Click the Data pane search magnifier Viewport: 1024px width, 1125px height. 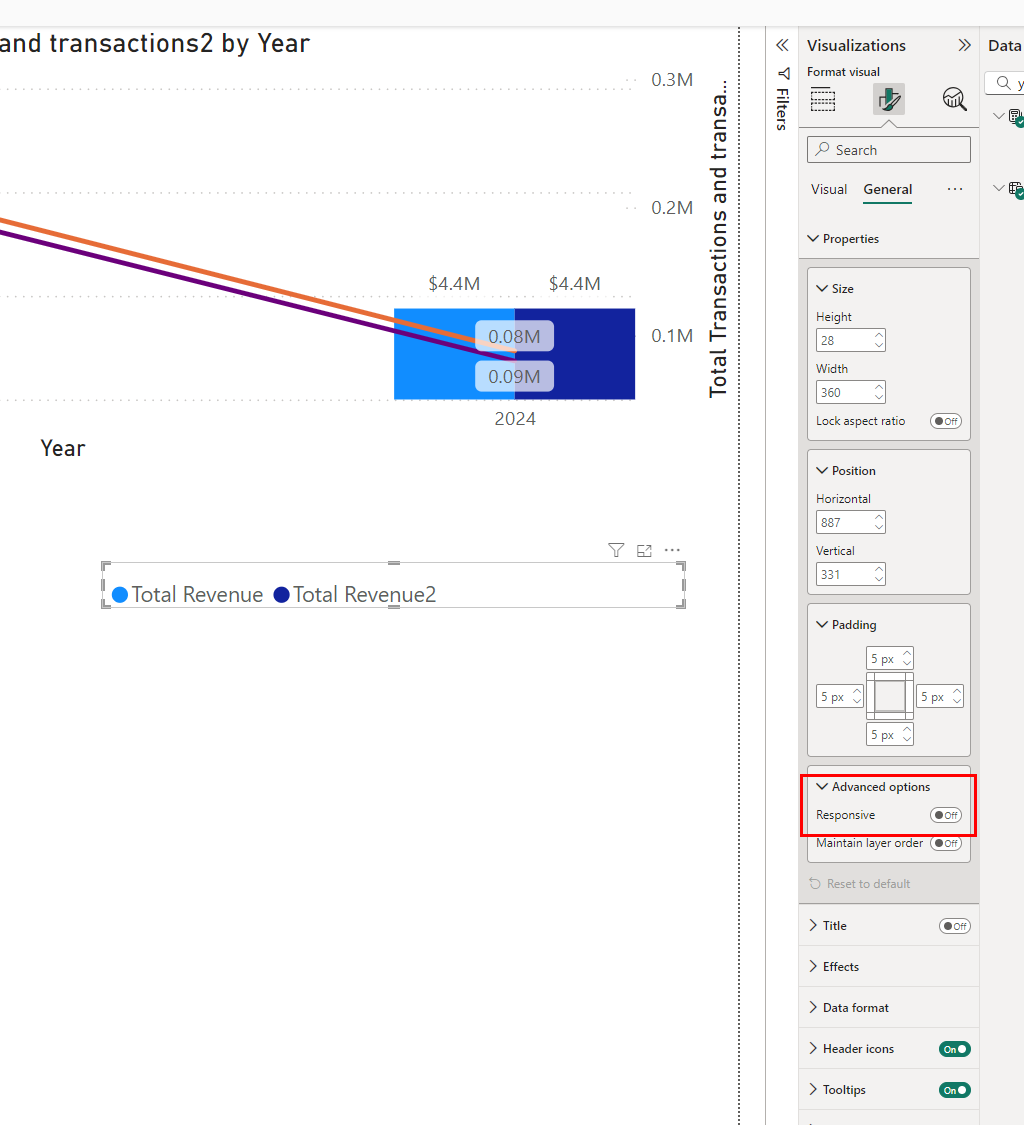(x=1003, y=83)
